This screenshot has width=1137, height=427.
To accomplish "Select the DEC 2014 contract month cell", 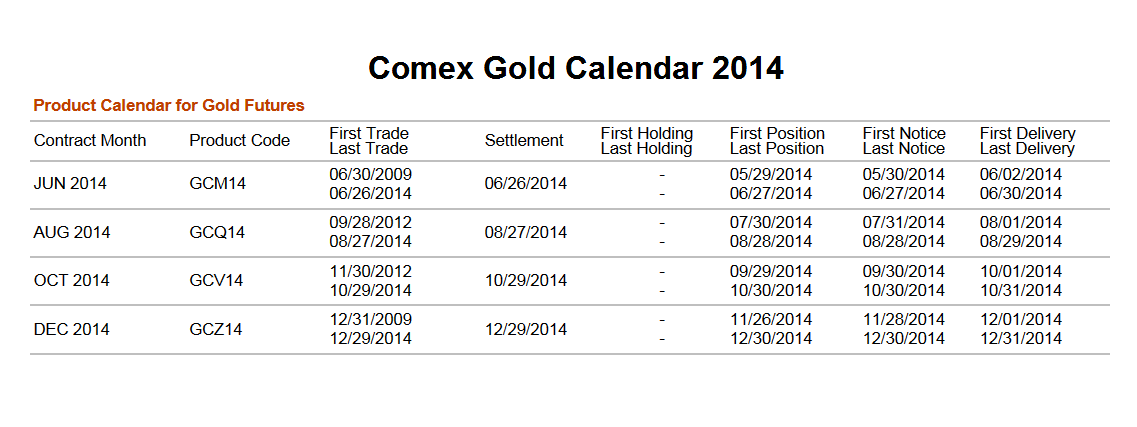I will pyautogui.click(x=71, y=329).
